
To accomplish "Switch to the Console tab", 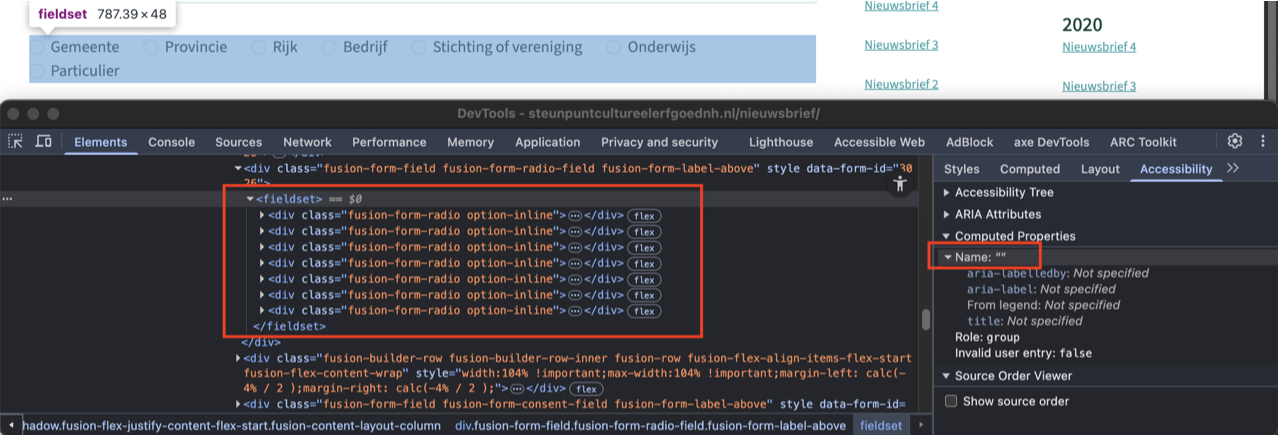I will point(171,142).
